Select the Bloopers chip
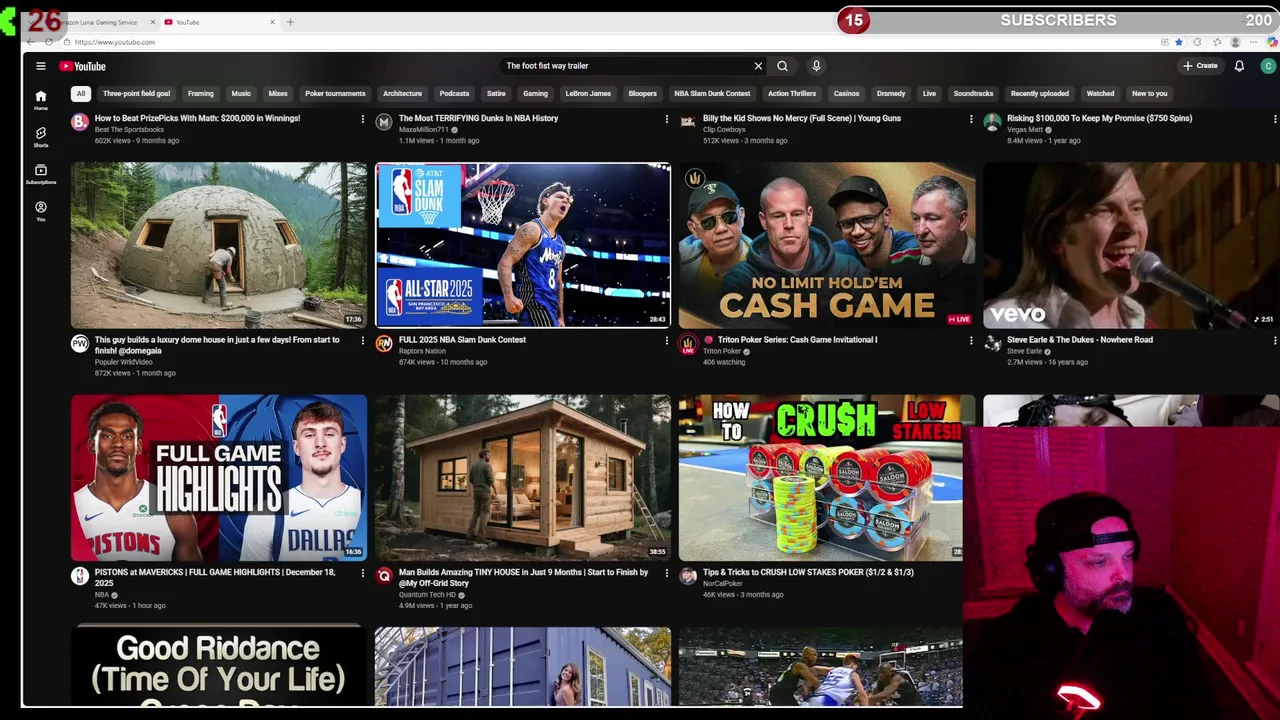The height and width of the screenshot is (720, 1280). pyautogui.click(x=642, y=94)
